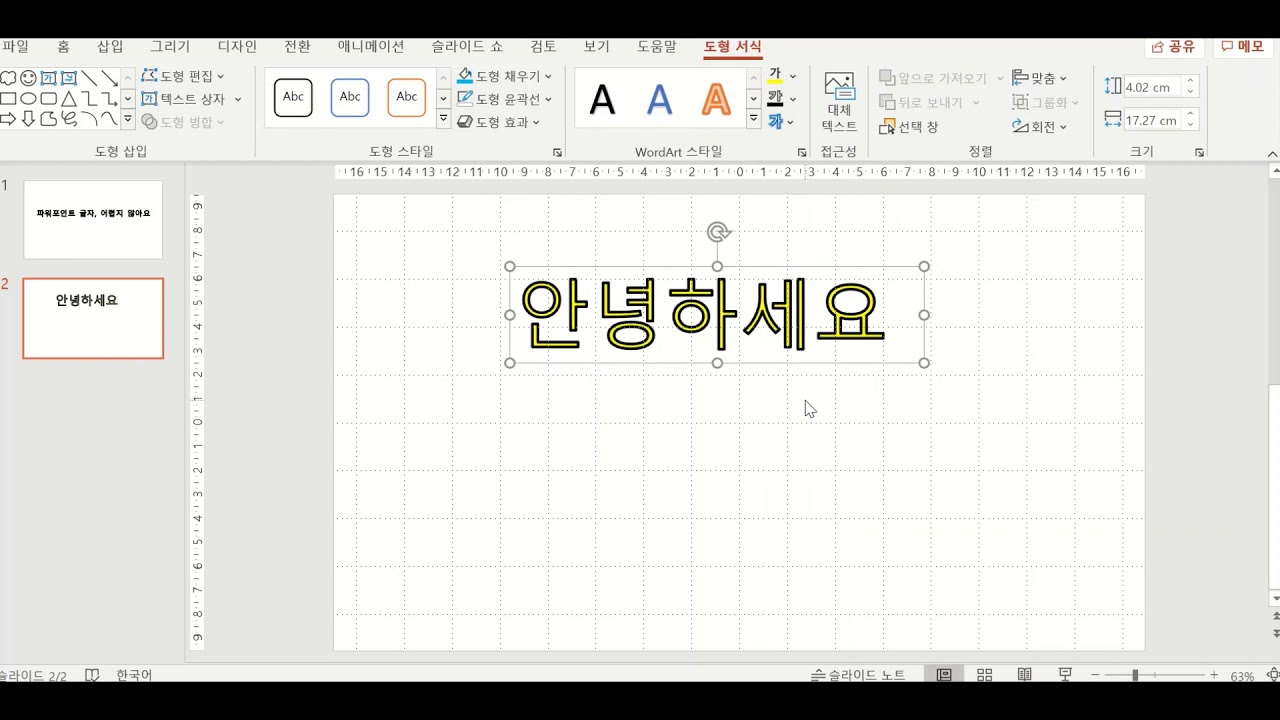Open 도형 편집 dropdown
Viewport: 1280px width, 720px height.
(x=183, y=76)
